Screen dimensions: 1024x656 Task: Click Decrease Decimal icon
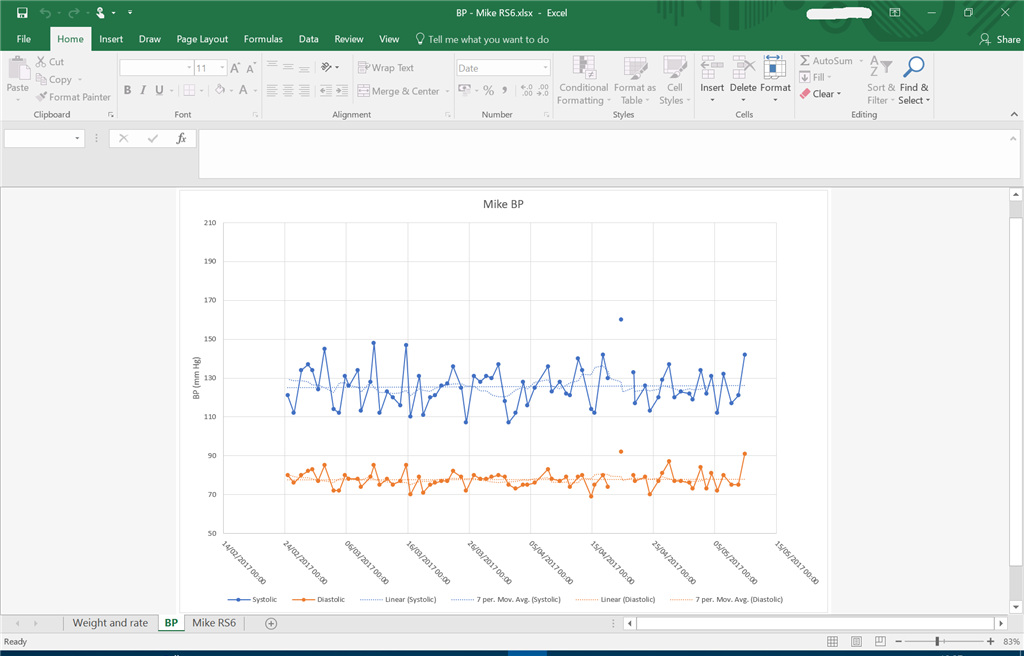[x=542, y=91]
